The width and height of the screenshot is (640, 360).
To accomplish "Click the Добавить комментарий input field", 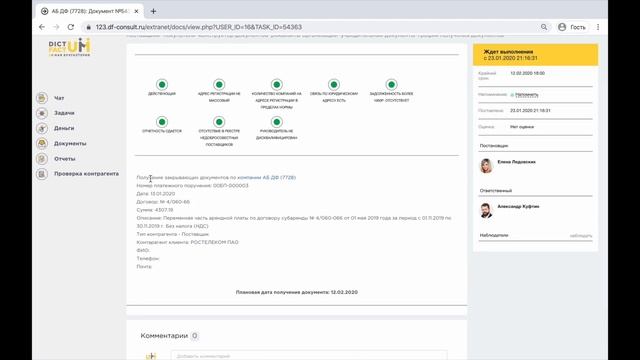I will tap(309, 356).
